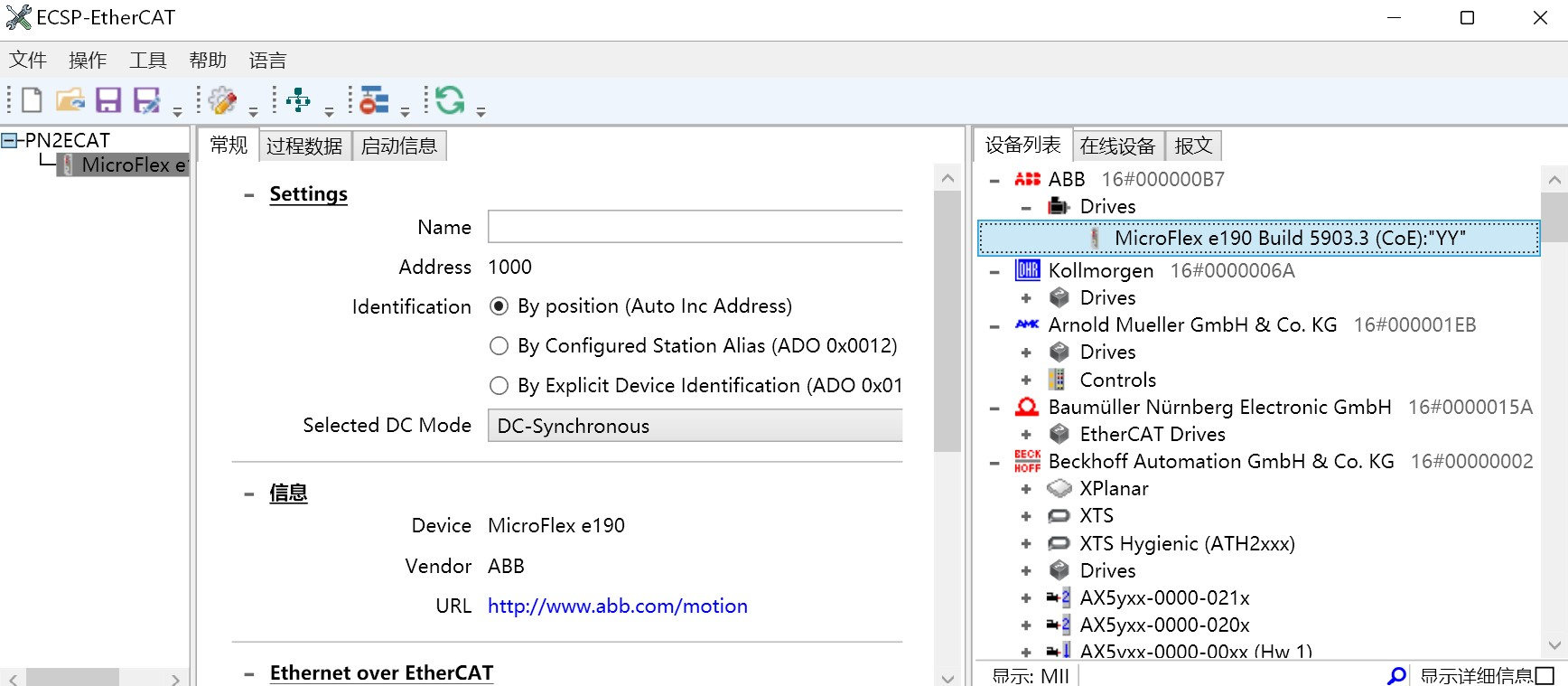Open the gear-and-pencil configuration tool
Screen dimensions: 1568x686
tap(222, 99)
